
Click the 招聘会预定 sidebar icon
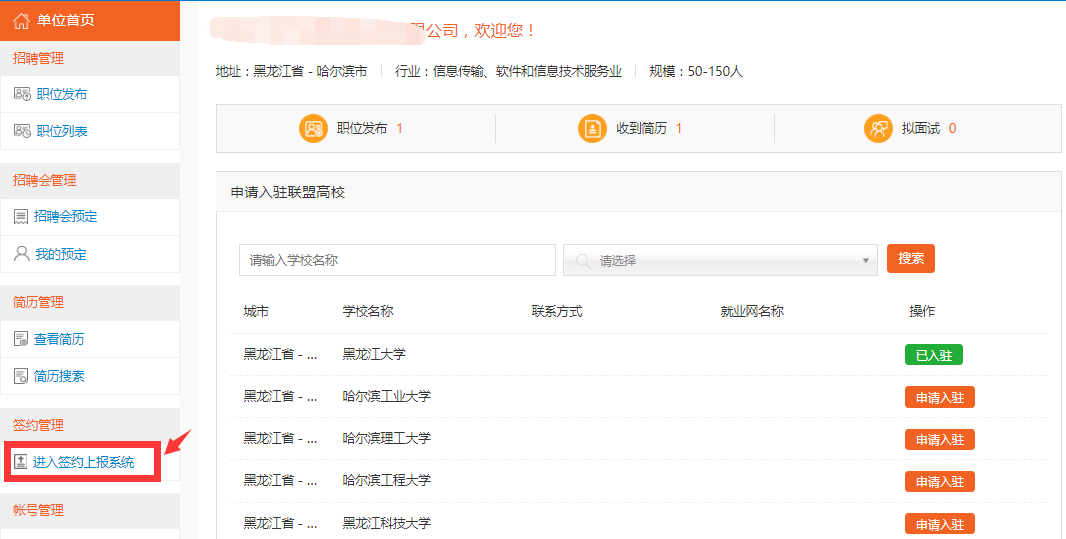click(21, 216)
